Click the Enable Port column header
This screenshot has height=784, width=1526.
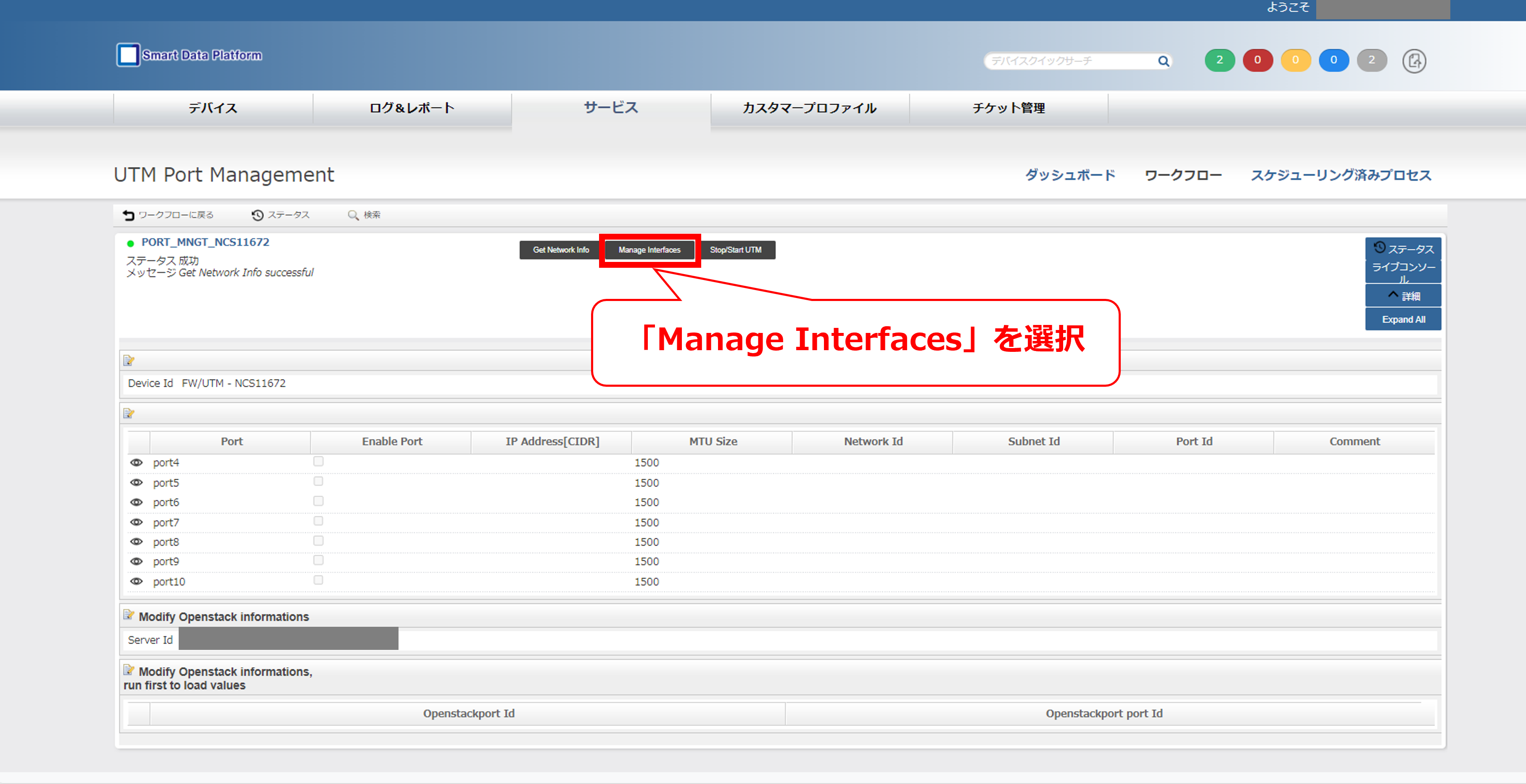click(391, 441)
